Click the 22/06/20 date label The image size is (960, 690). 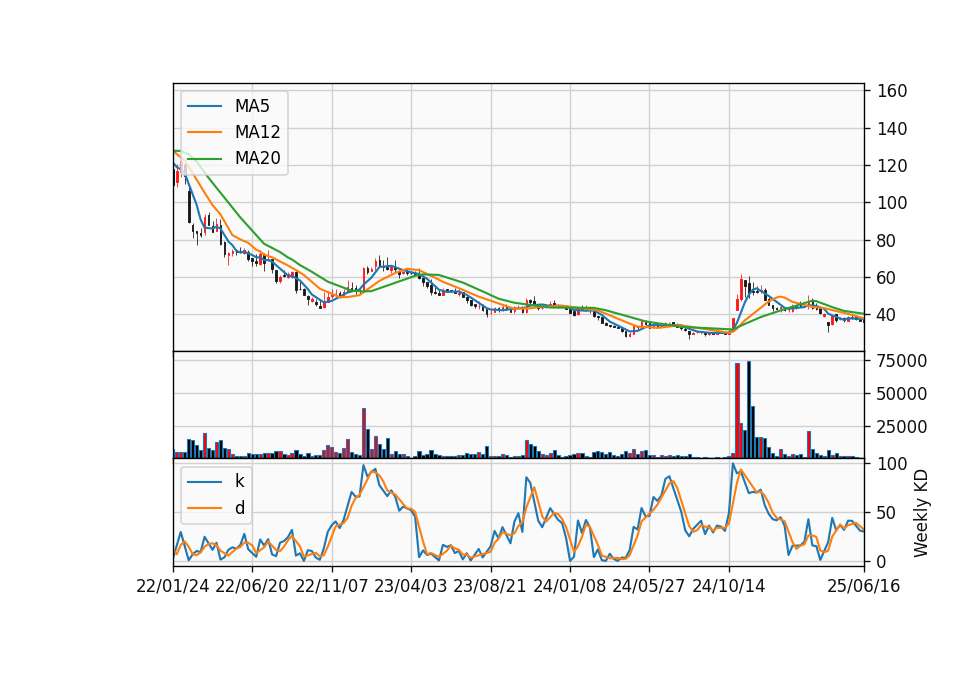[252, 586]
